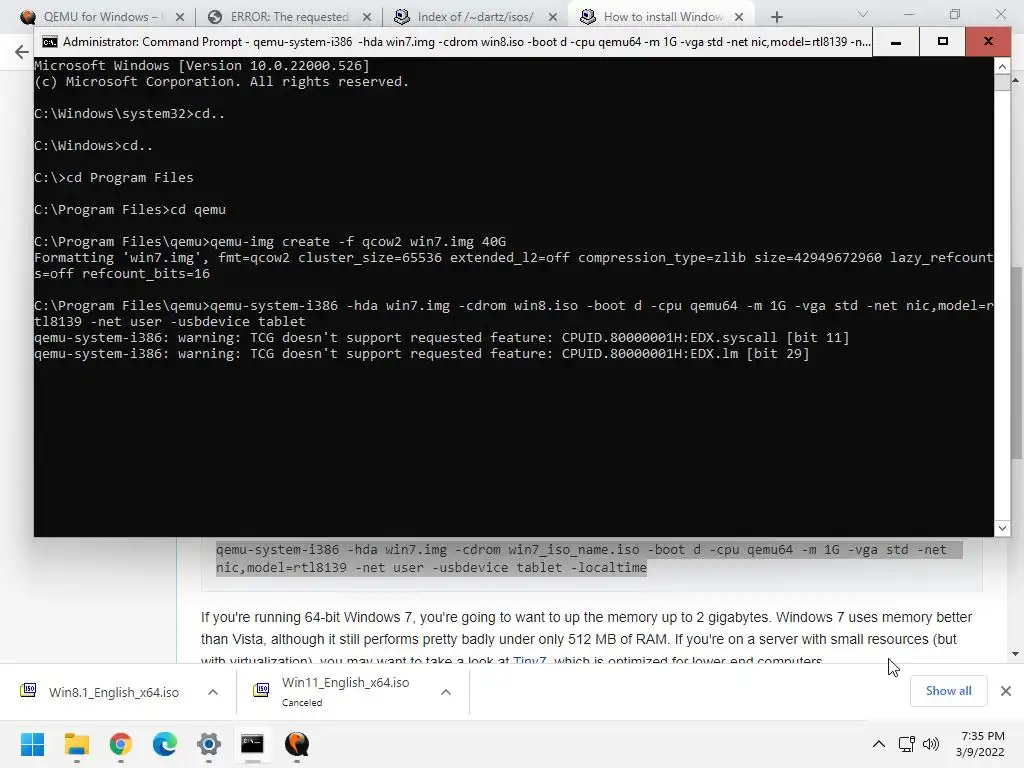Close the How to install Windows tab
1024x768 pixels.
(x=739, y=18)
